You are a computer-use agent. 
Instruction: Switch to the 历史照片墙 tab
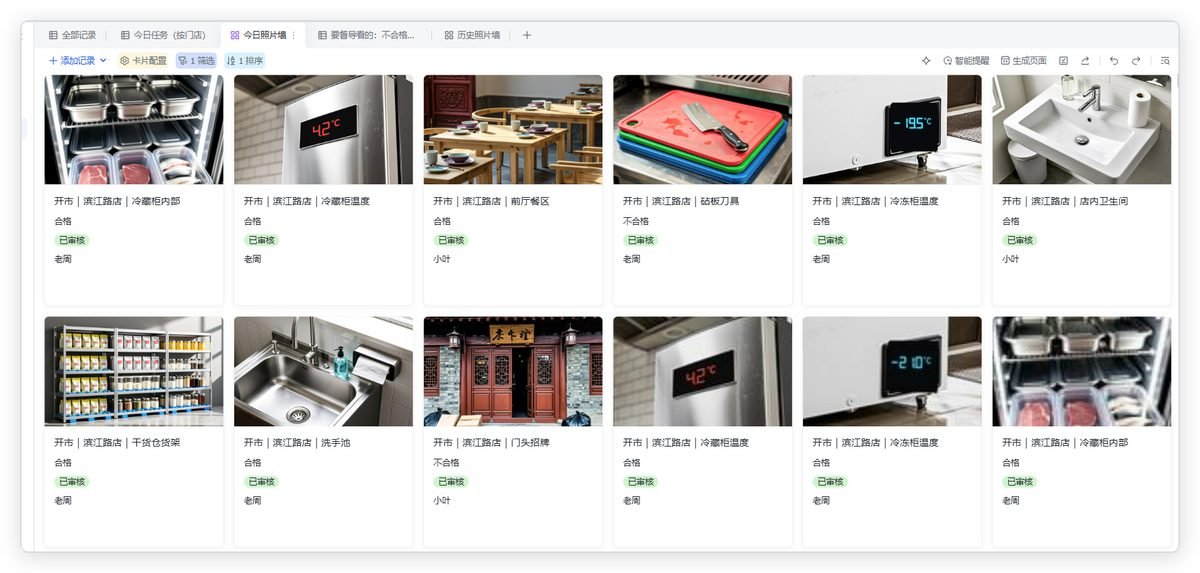coord(472,35)
